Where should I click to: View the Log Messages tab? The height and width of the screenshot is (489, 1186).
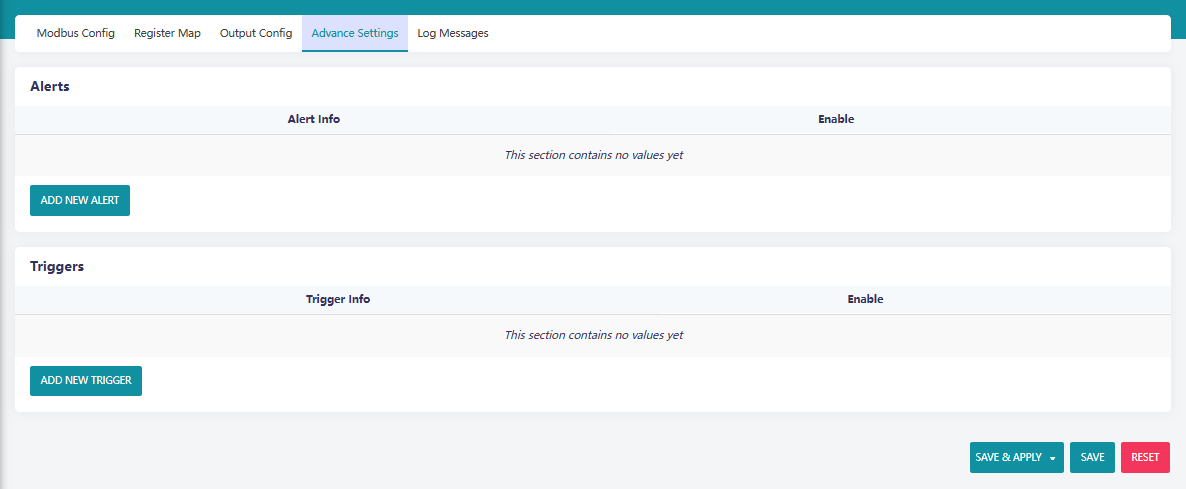(452, 33)
